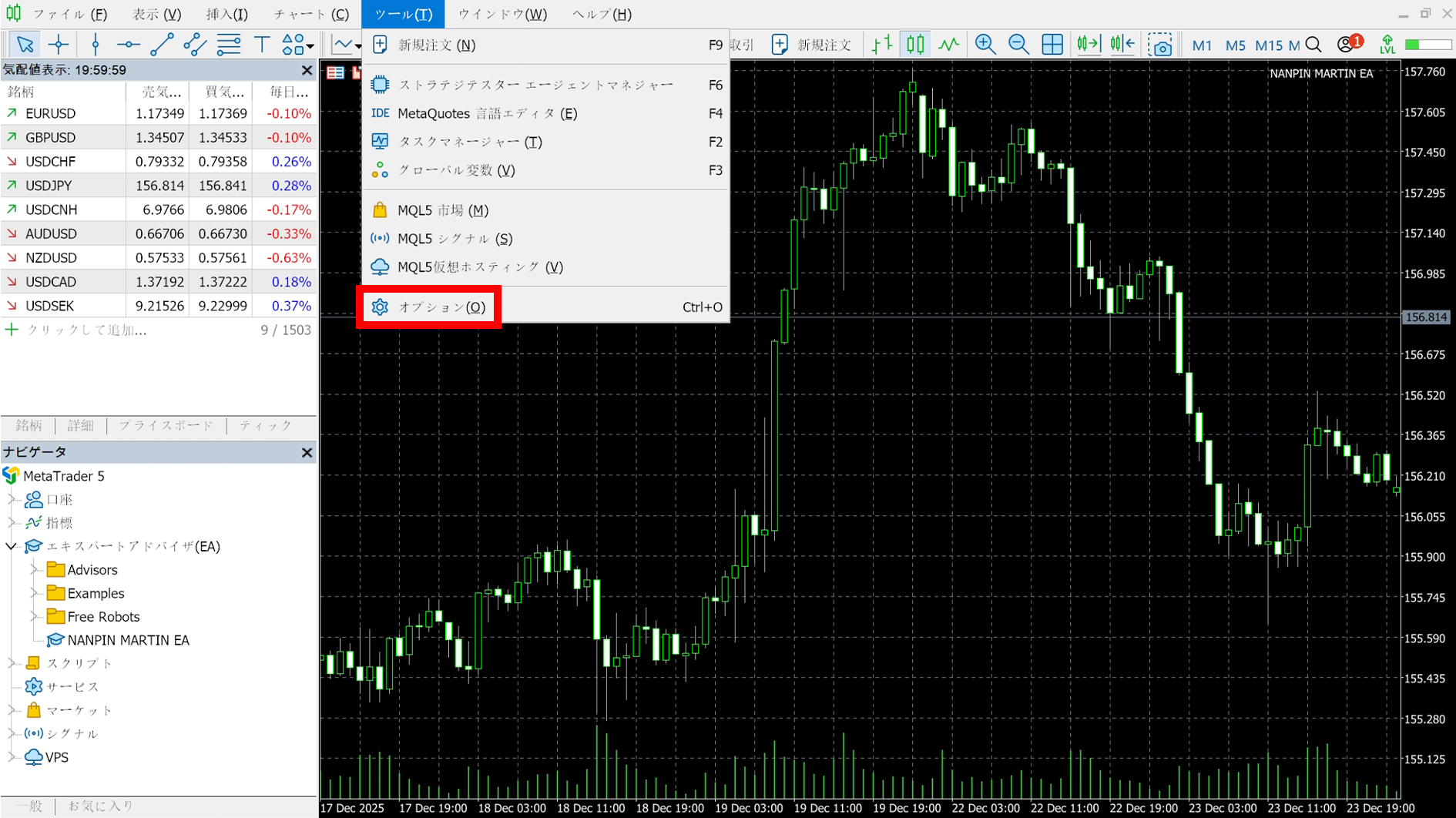The width and height of the screenshot is (1456, 818).
Task: Open the shapes tool dropdown arrow
Action: point(310,46)
